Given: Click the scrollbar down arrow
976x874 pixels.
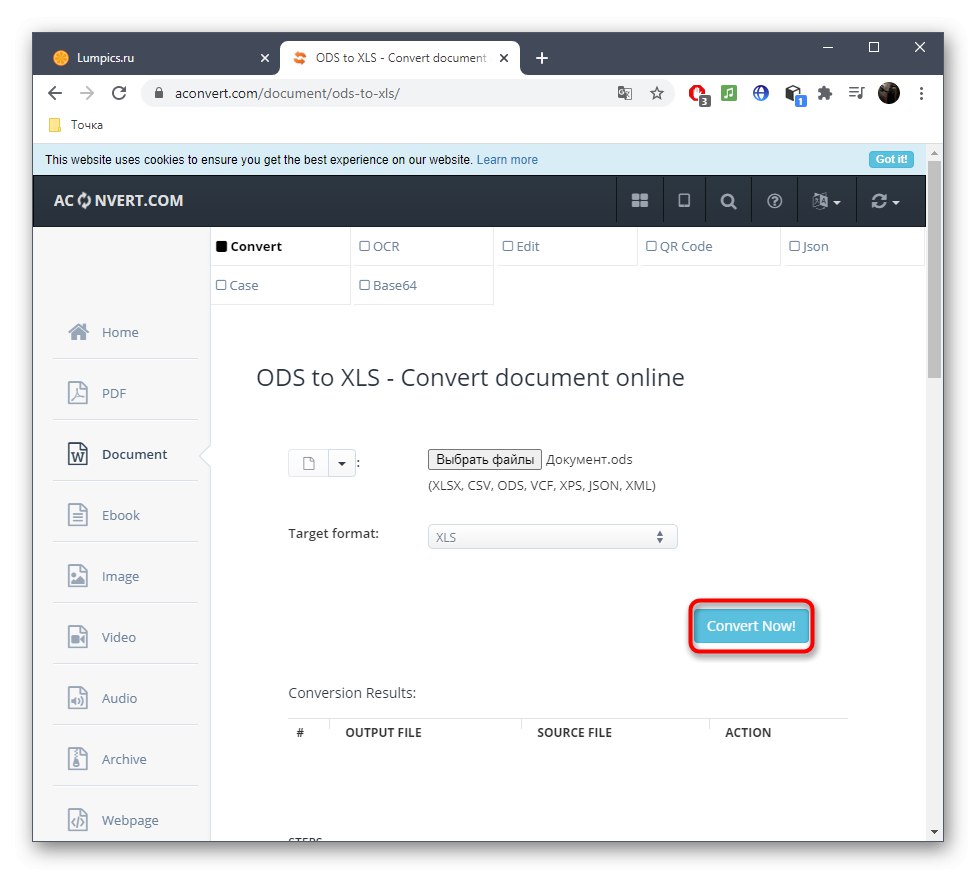Looking at the screenshot, I should pyautogui.click(x=934, y=832).
